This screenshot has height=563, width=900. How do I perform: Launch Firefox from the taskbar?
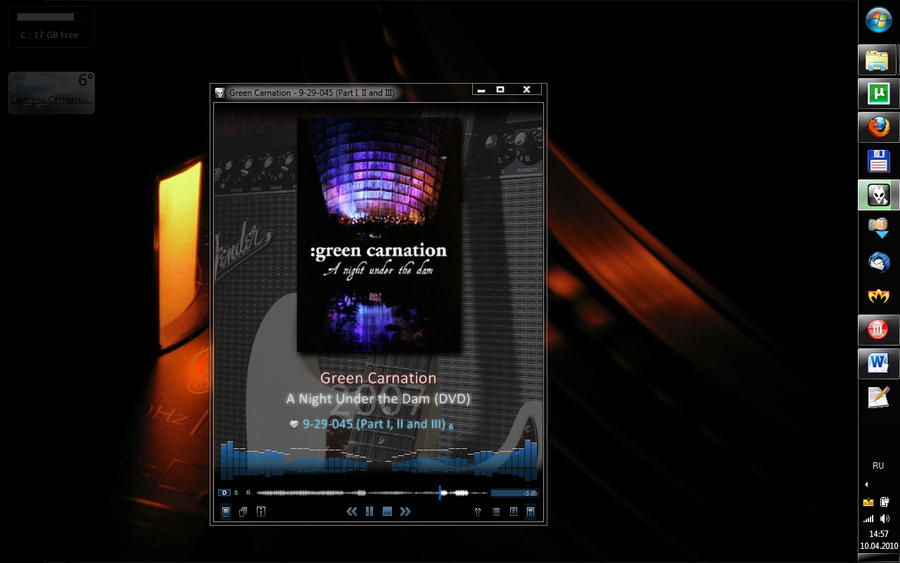pyautogui.click(x=878, y=127)
